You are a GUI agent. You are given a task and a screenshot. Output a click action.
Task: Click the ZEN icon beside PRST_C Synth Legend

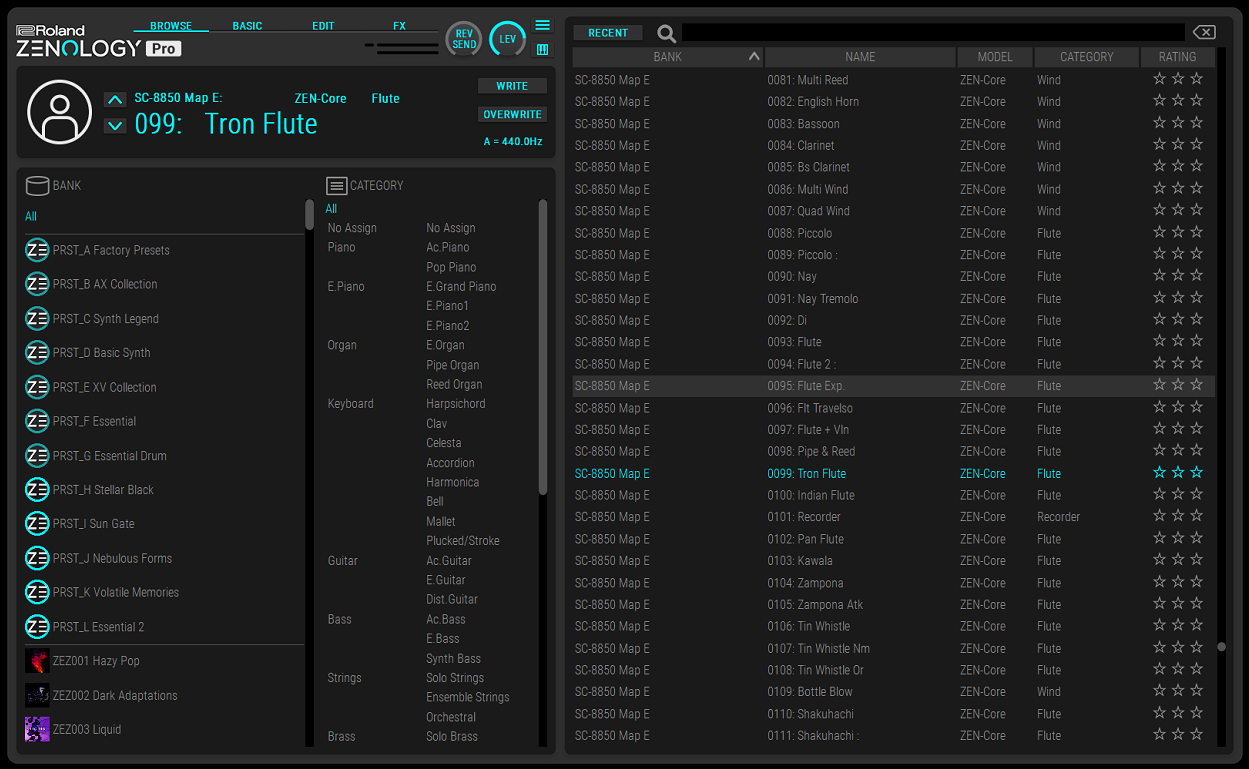pyautogui.click(x=37, y=318)
